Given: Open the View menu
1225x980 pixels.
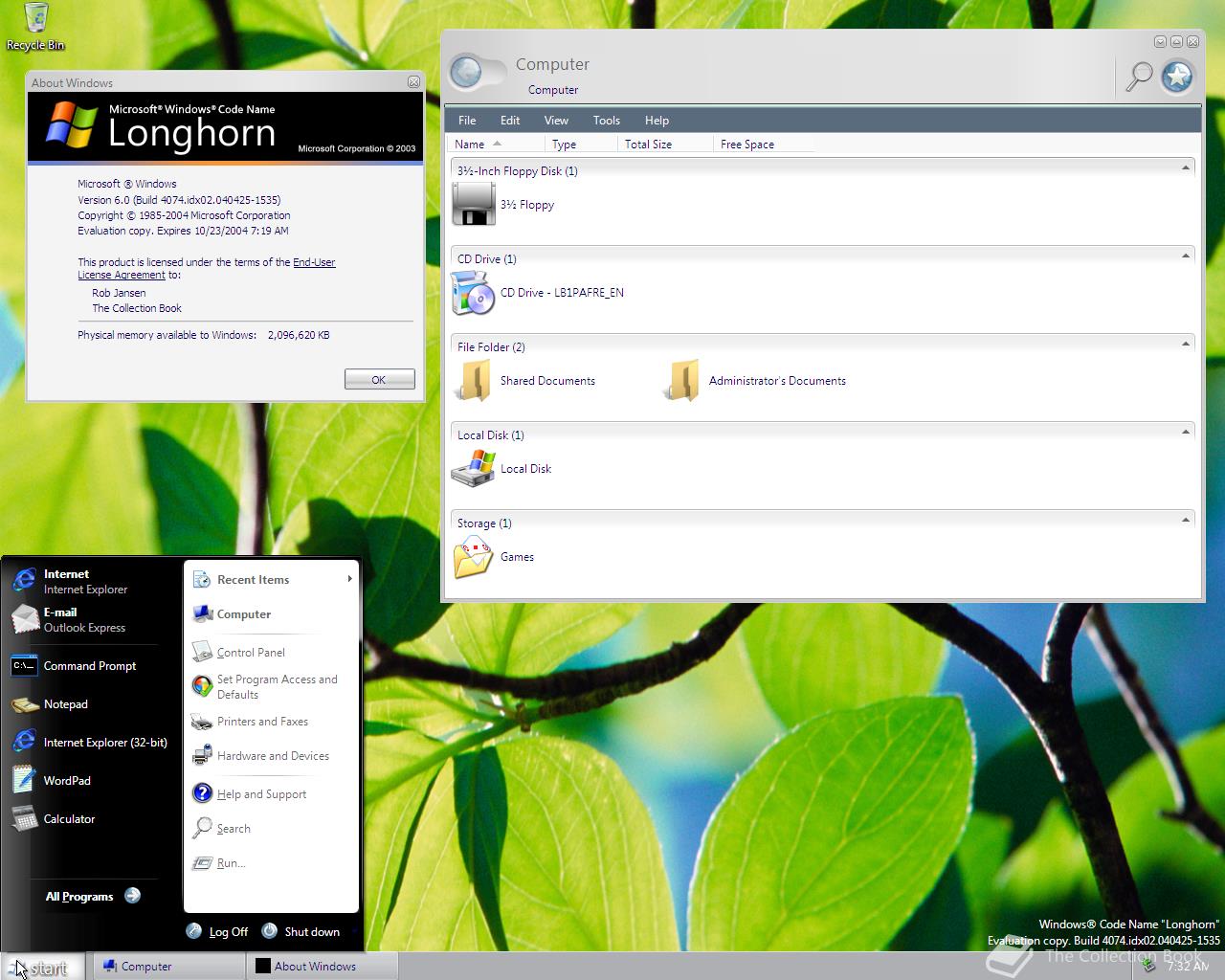Looking at the screenshot, I should (x=556, y=120).
